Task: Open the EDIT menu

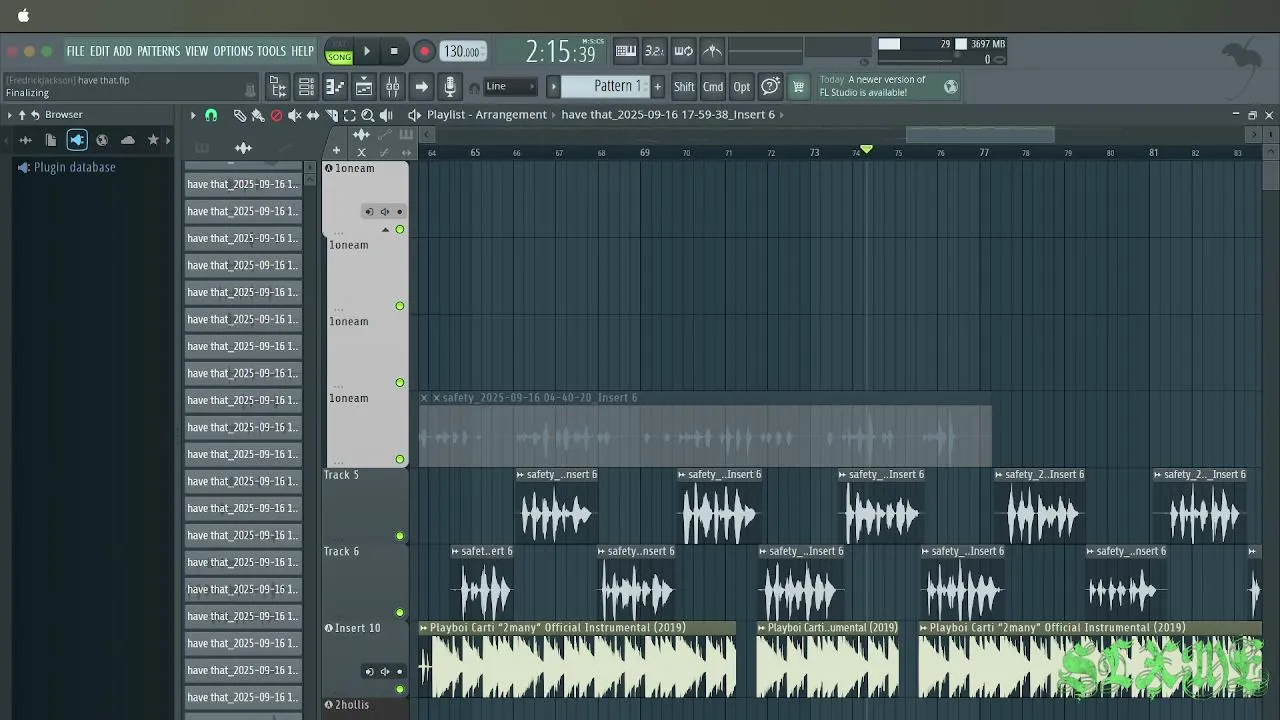Action: pos(100,51)
